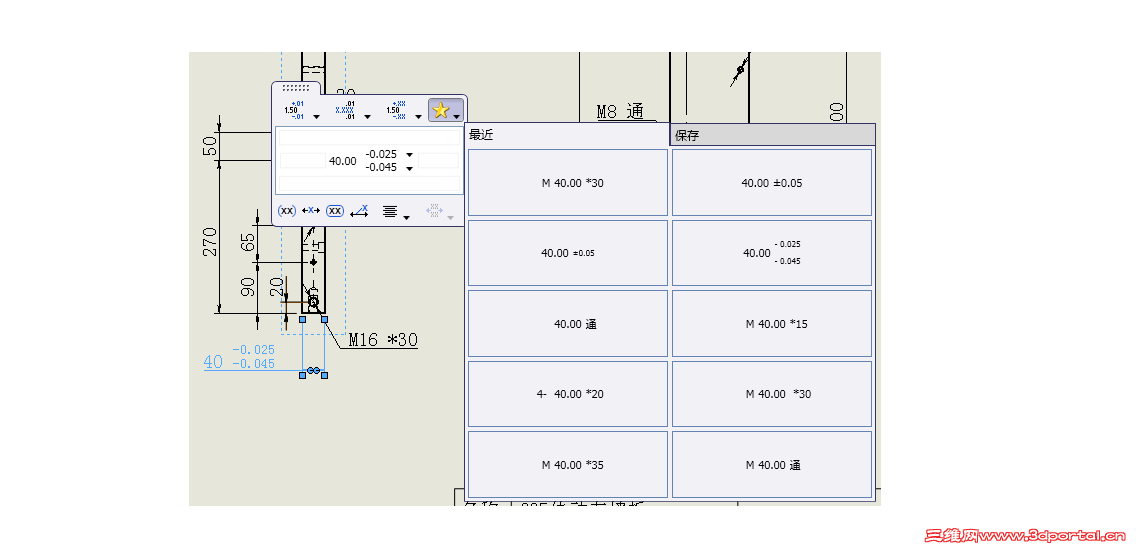Viewport: 1145px width, 549px height.
Task: Click the prefix field left of 40.00
Action: pos(302,161)
